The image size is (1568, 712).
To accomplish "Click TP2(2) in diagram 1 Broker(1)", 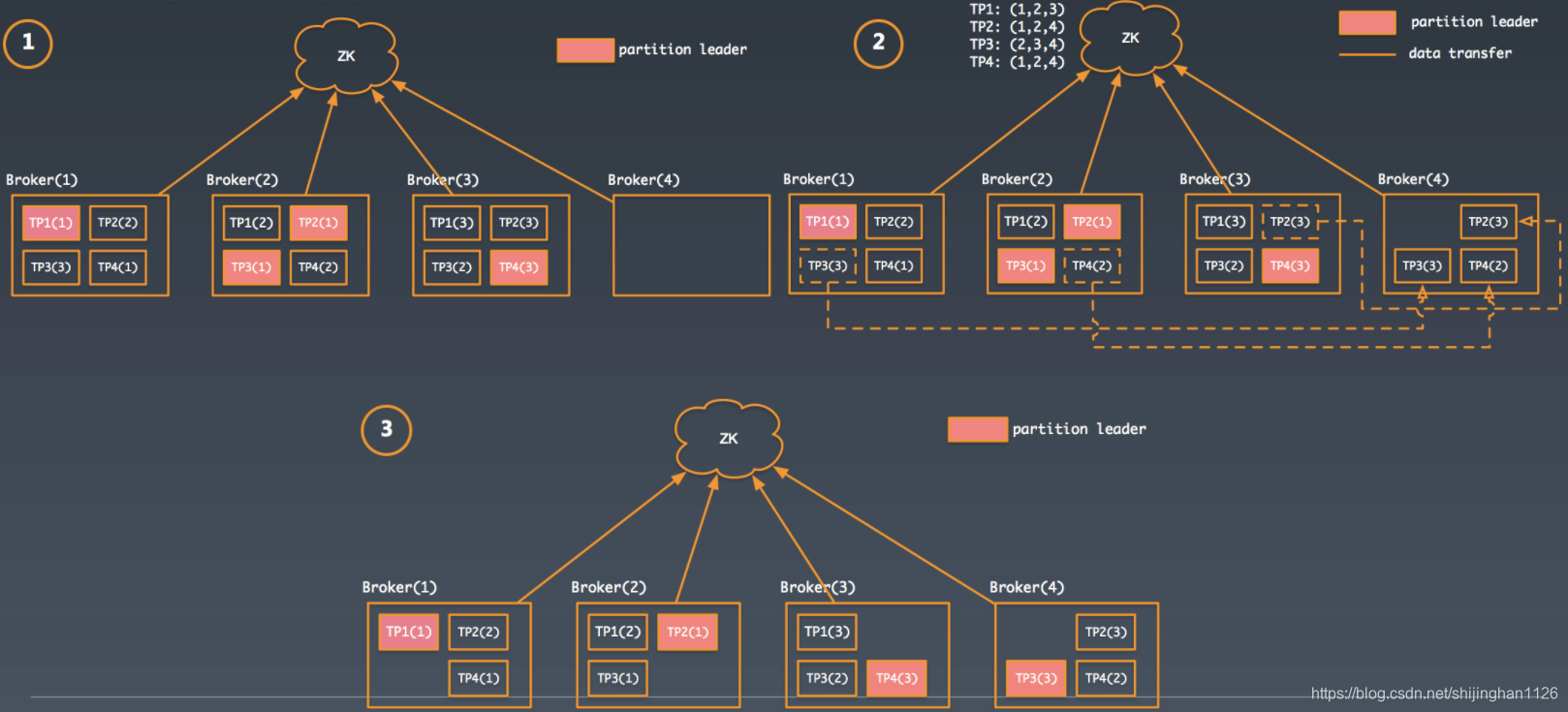I will [x=118, y=223].
